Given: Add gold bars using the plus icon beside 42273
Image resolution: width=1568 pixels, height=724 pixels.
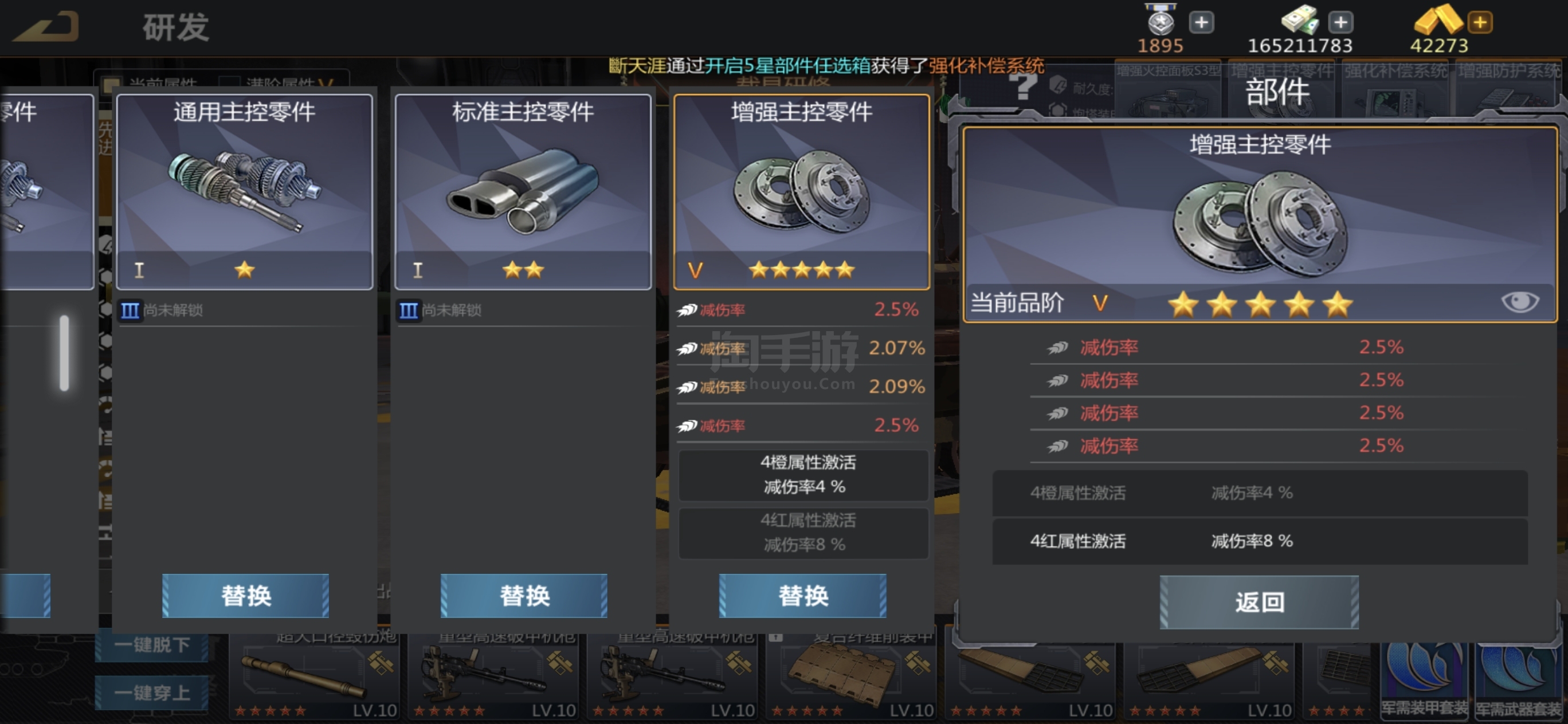Looking at the screenshot, I should pyautogui.click(x=1480, y=22).
